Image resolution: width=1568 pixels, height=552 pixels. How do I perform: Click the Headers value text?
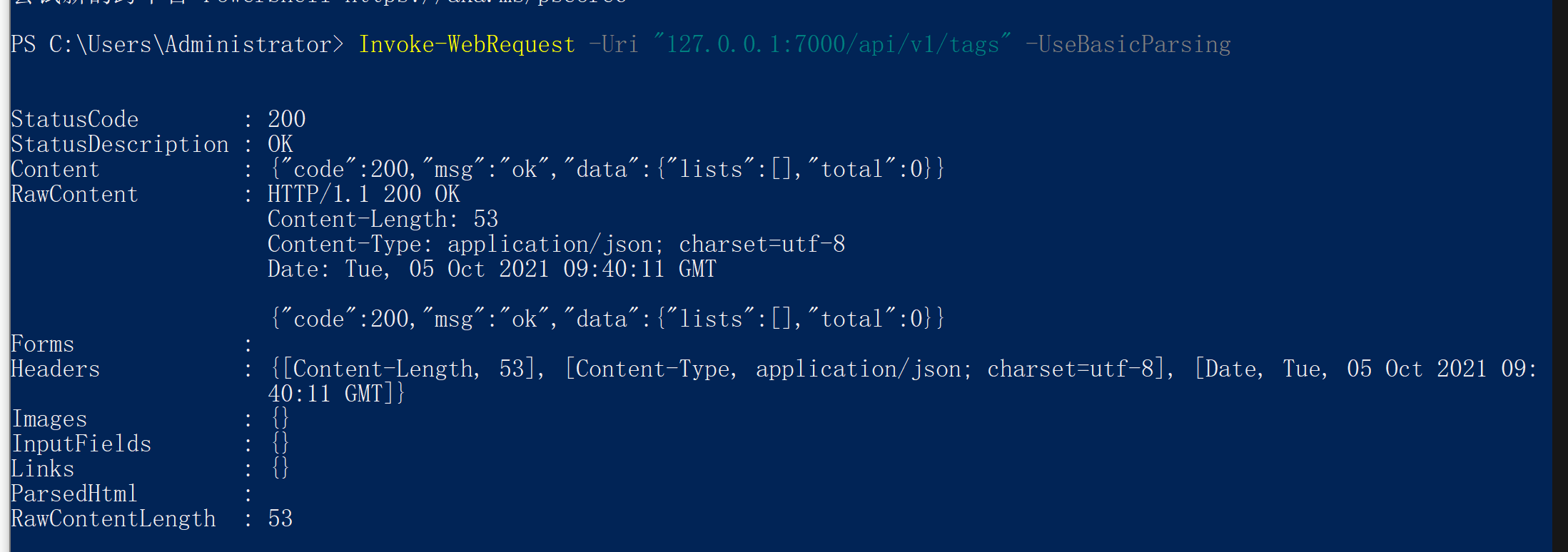pyautogui.click(x=903, y=381)
